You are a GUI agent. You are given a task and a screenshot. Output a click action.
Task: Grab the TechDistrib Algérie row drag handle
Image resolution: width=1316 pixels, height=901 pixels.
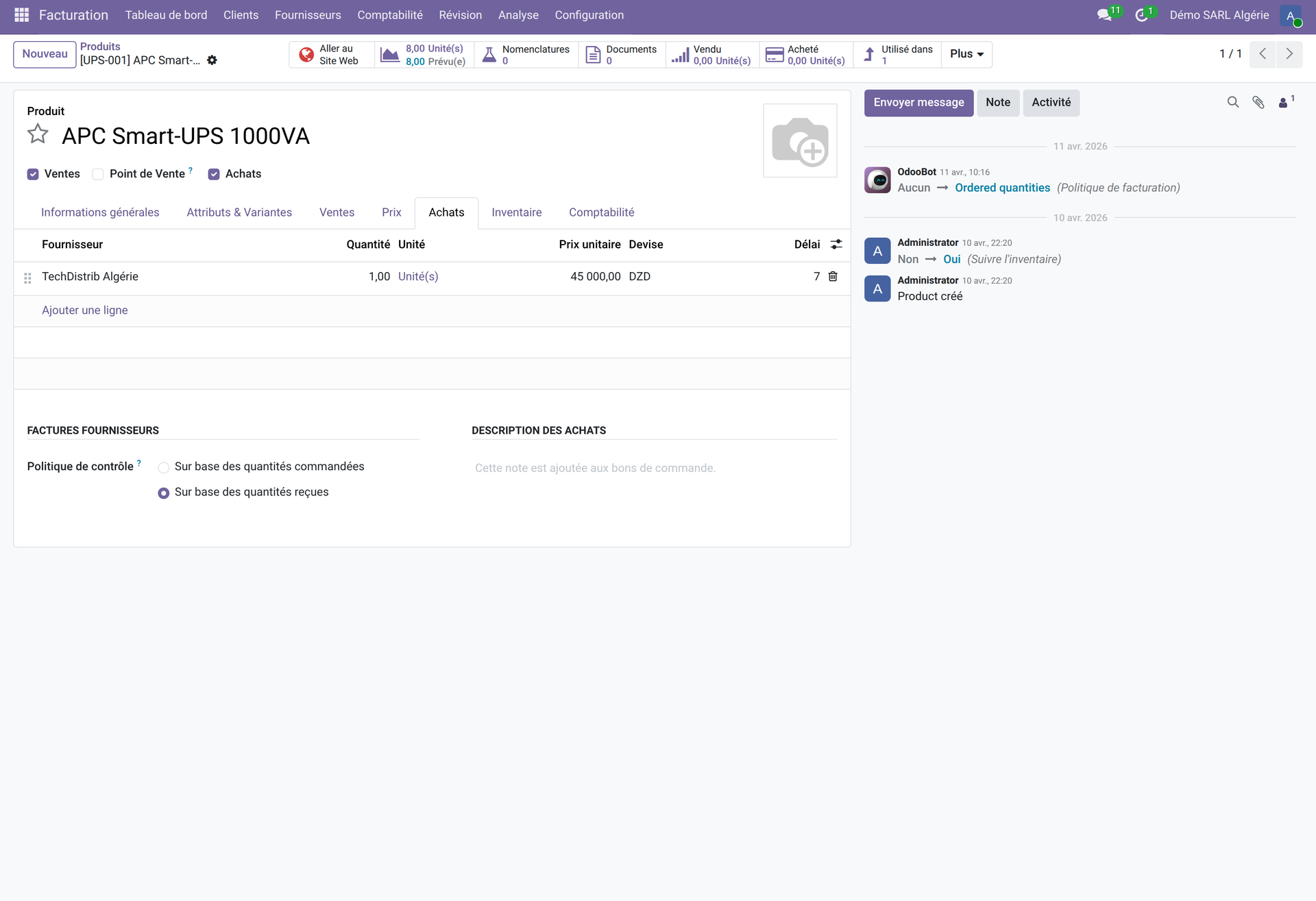[27, 278]
